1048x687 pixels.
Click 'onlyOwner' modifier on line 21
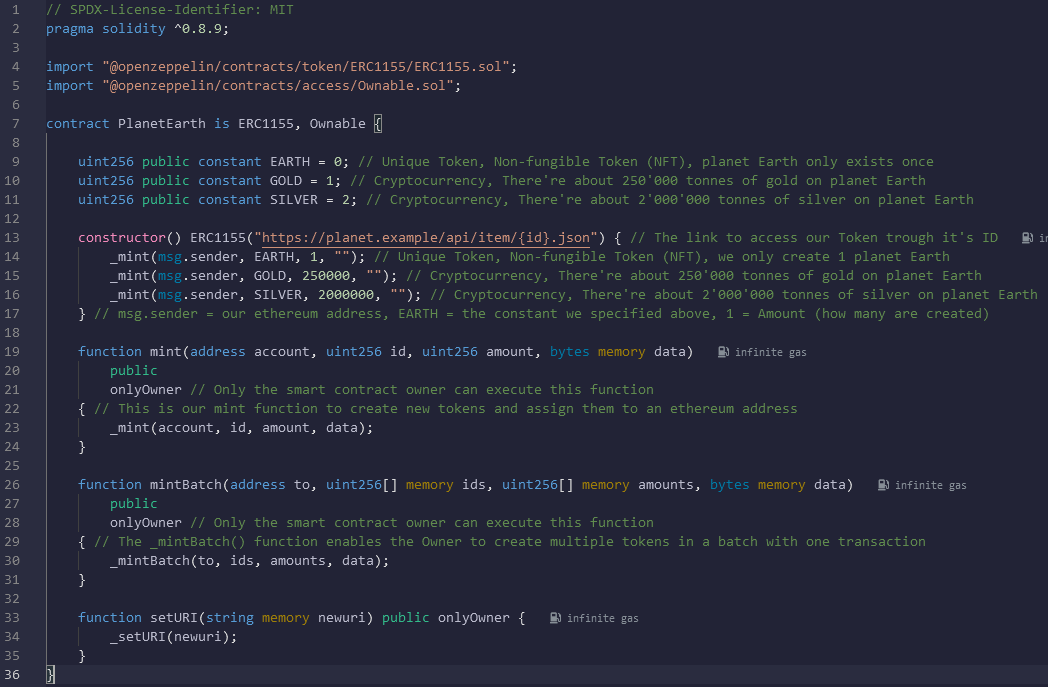point(146,390)
